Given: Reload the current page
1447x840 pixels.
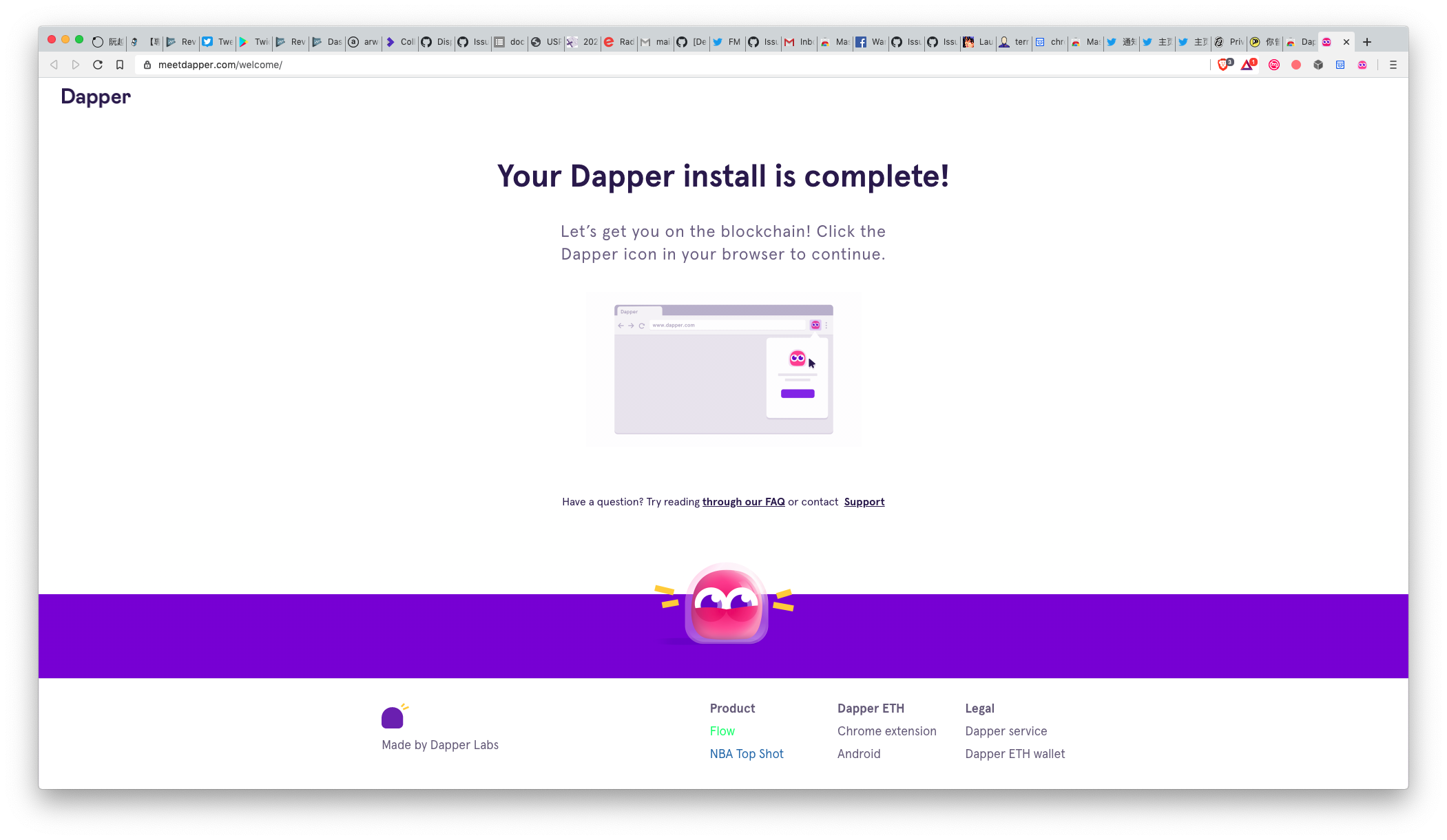Looking at the screenshot, I should [98, 64].
